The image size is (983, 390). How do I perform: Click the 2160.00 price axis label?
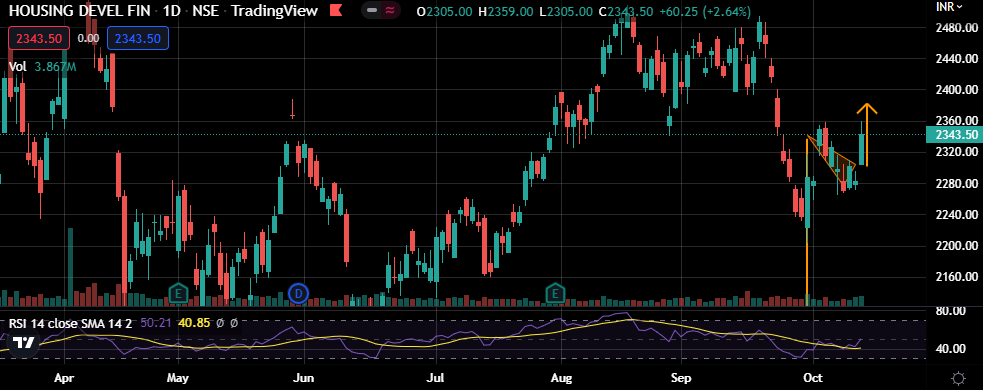click(956, 277)
